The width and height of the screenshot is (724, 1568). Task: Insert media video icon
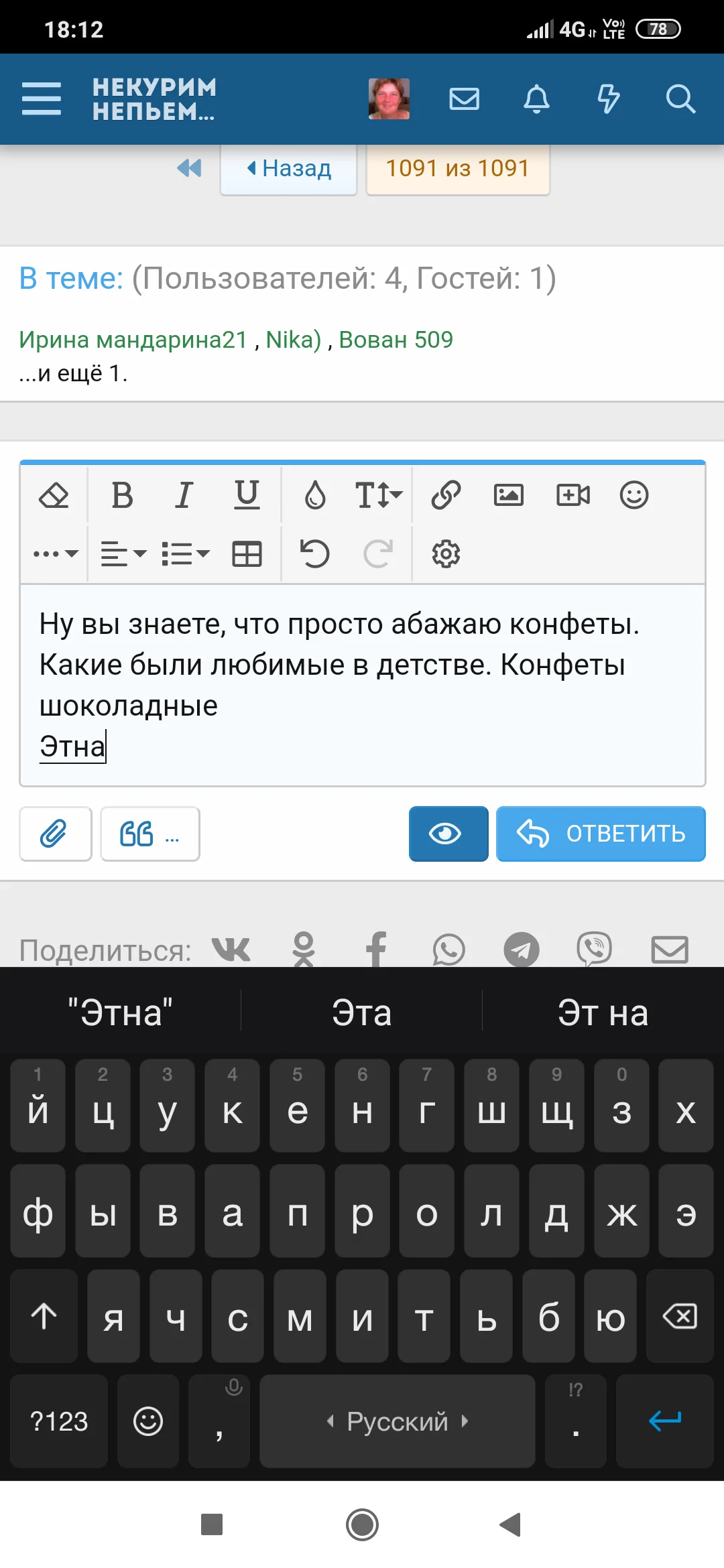click(x=573, y=496)
